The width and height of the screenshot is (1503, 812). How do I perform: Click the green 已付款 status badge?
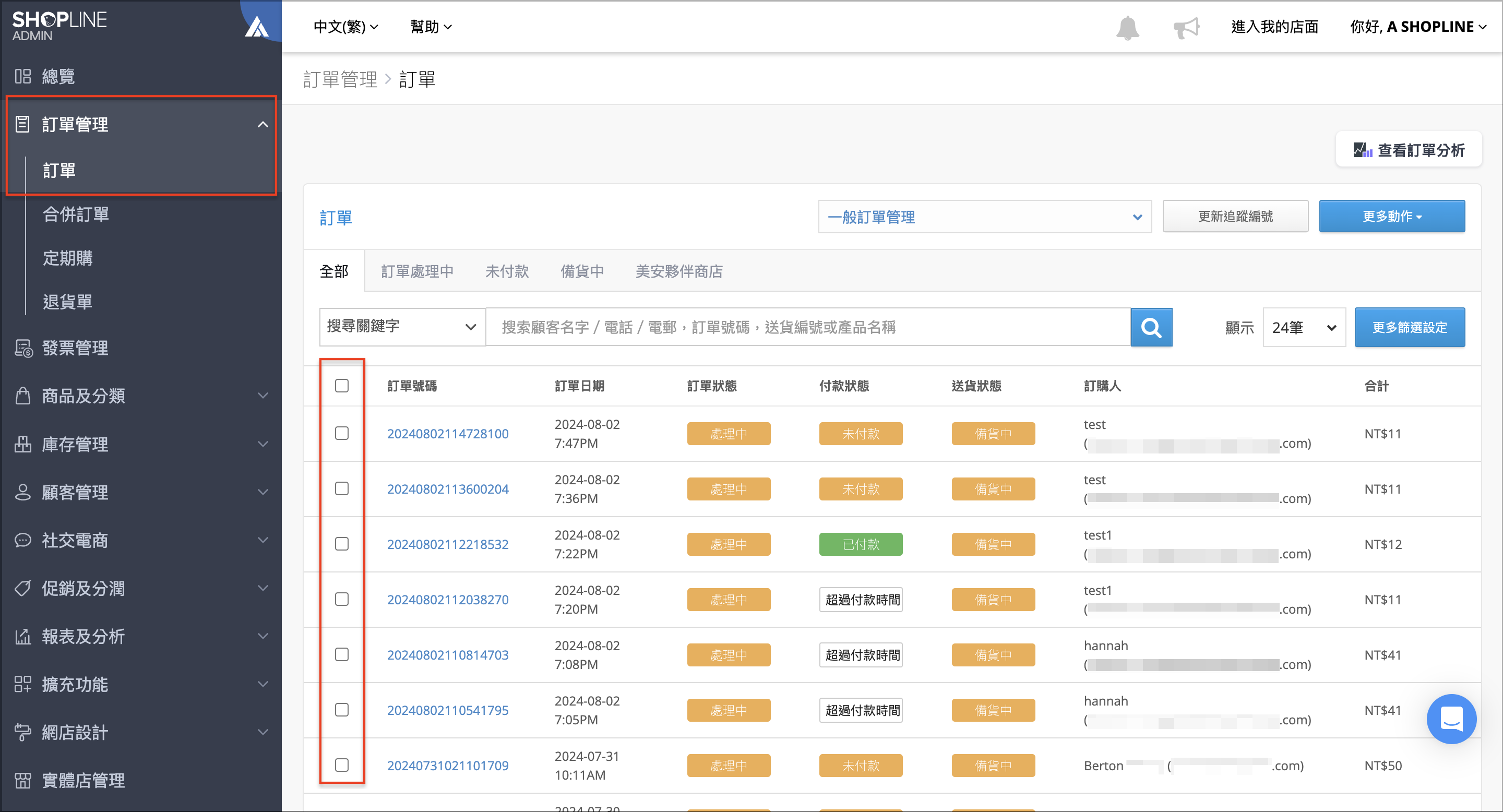coord(861,544)
